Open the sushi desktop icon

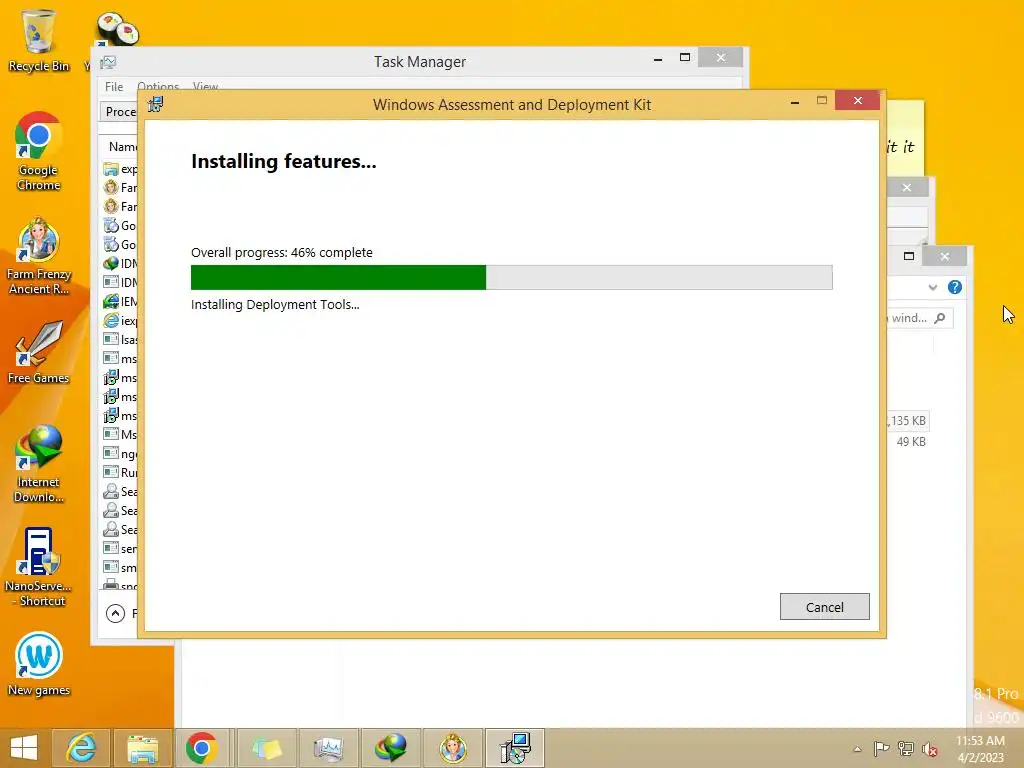click(x=118, y=28)
